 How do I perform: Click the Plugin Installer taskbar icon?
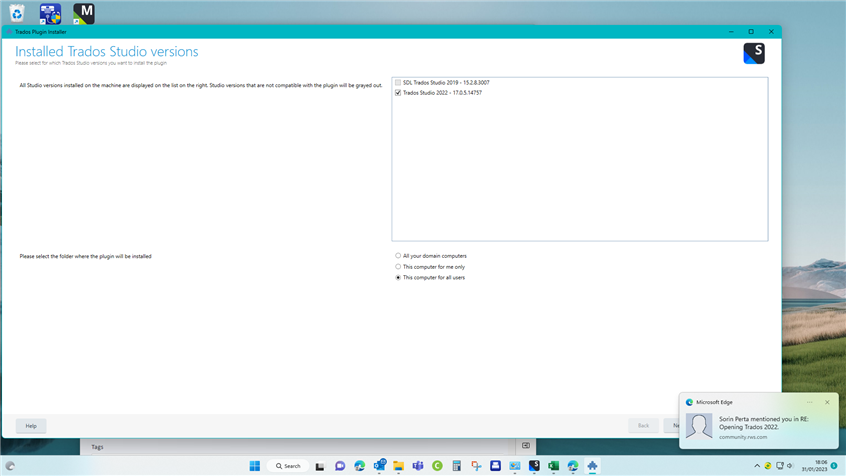[592, 466]
